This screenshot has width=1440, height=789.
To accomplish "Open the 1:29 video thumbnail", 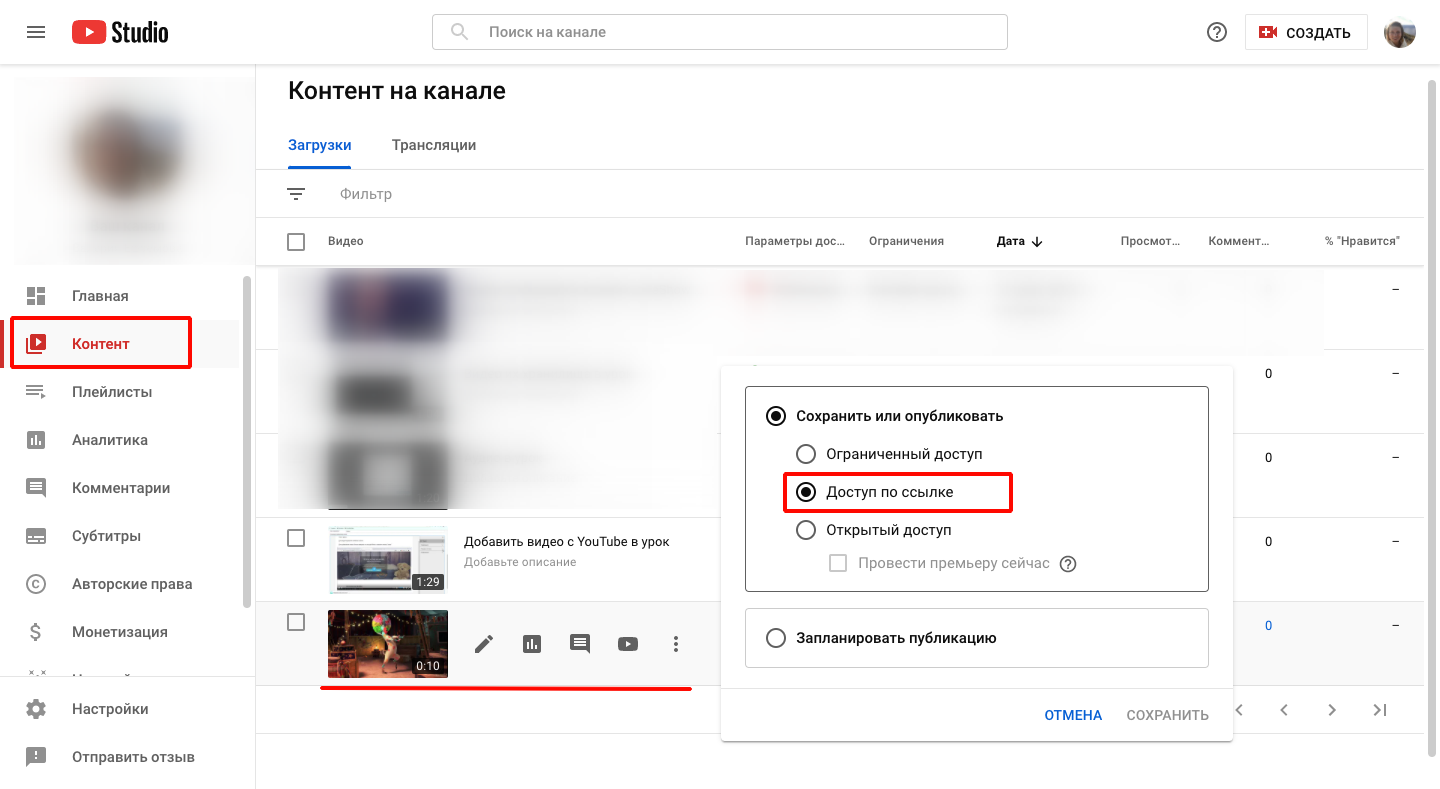I will (x=388, y=560).
